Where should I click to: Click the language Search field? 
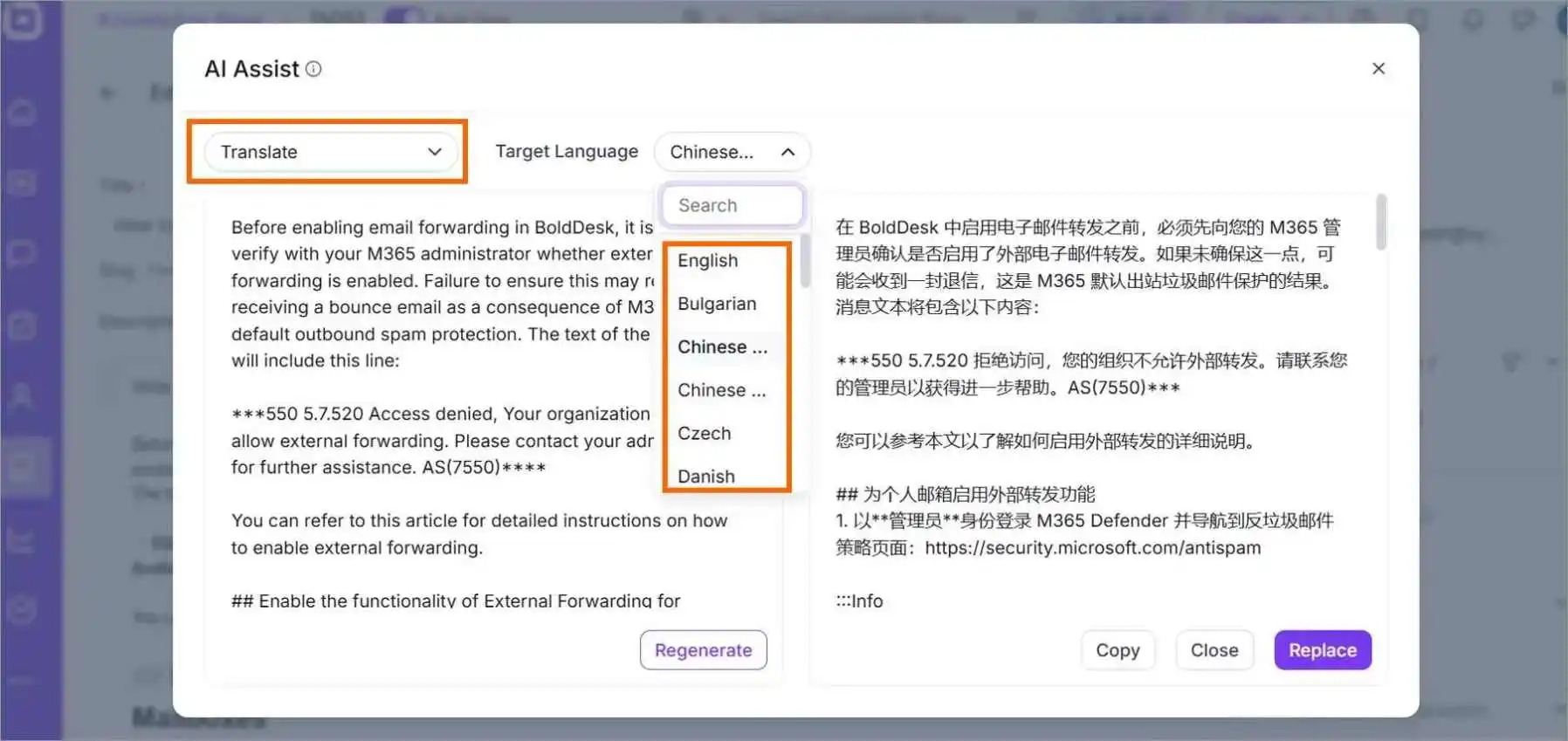tap(732, 205)
